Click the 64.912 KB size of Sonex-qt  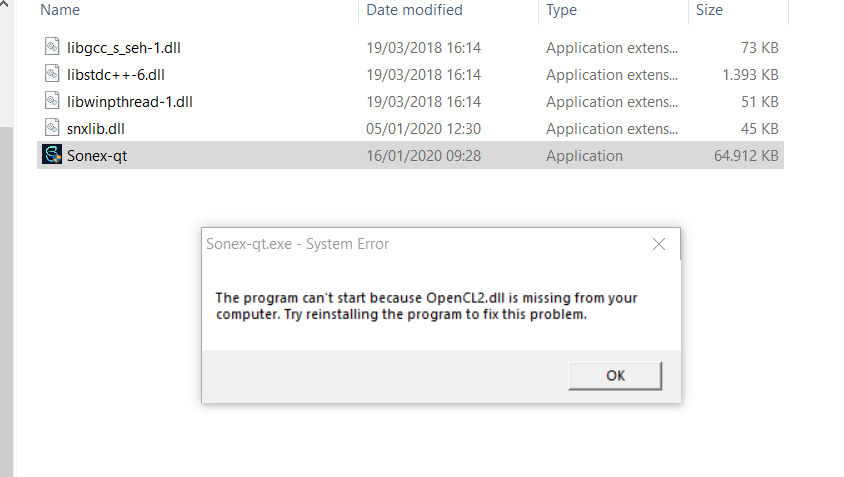(746, 156)
